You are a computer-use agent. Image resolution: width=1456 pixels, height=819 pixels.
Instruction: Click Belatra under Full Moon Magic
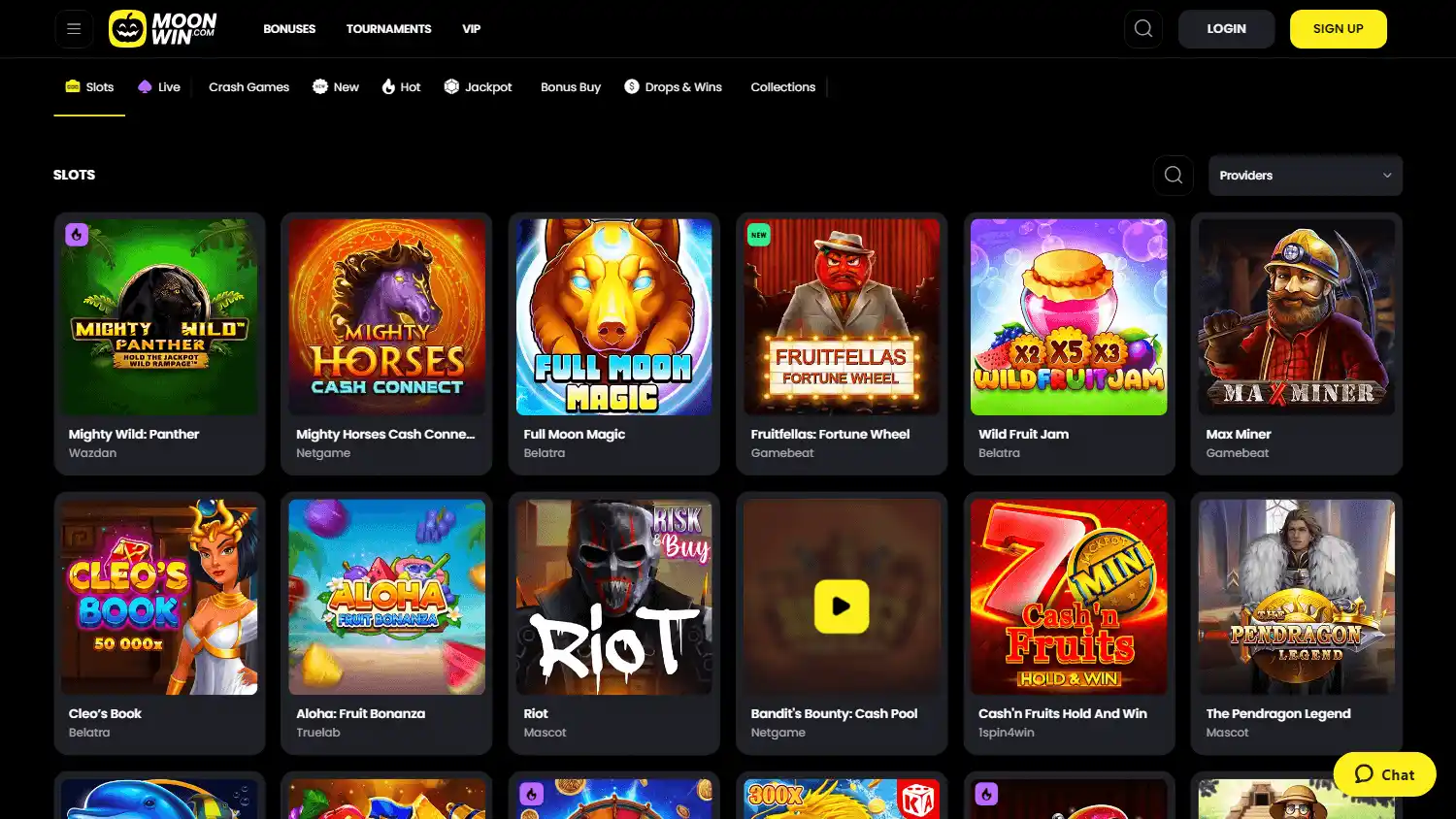544,453
